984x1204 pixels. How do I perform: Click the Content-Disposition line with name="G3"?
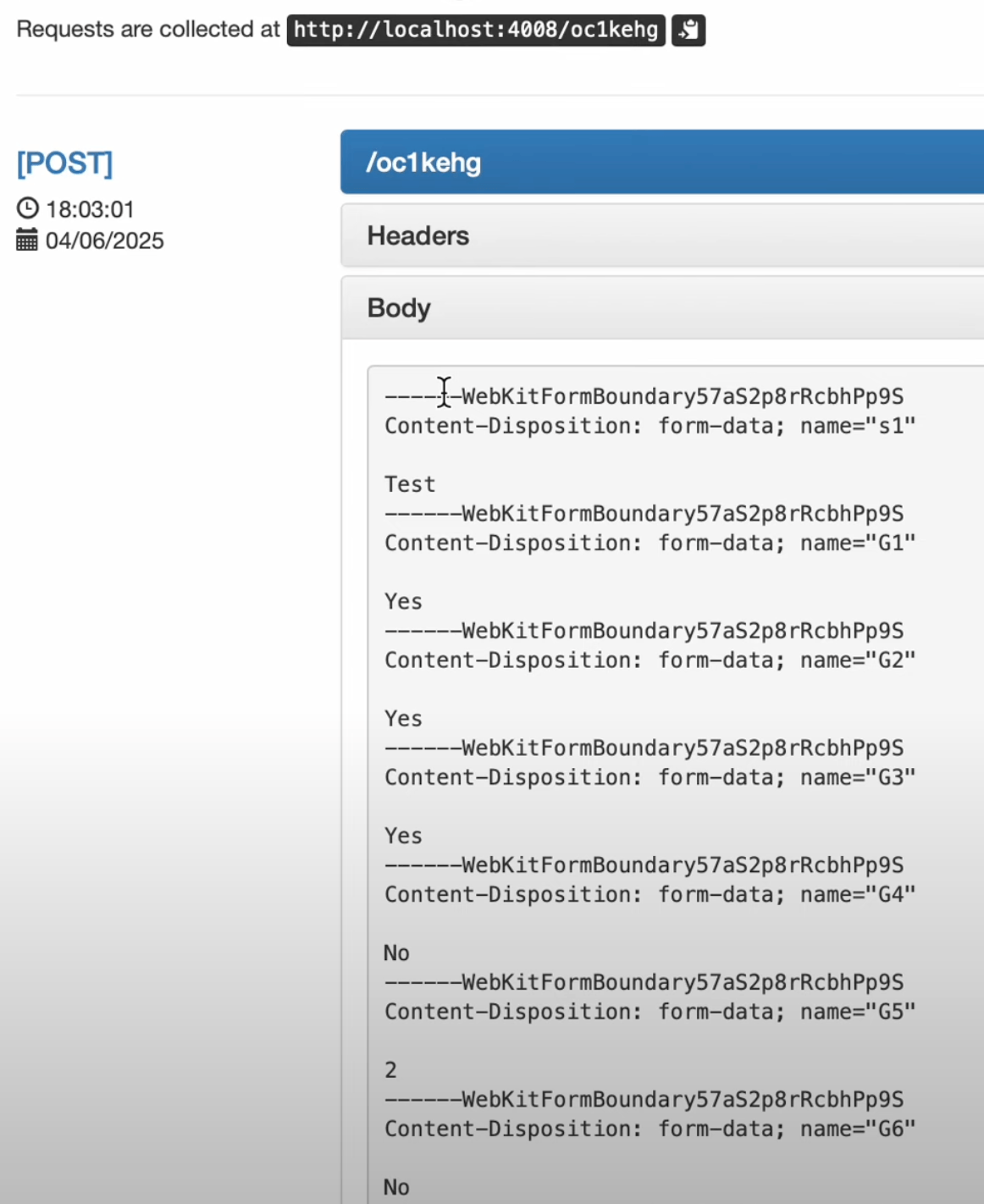point(650,777)
